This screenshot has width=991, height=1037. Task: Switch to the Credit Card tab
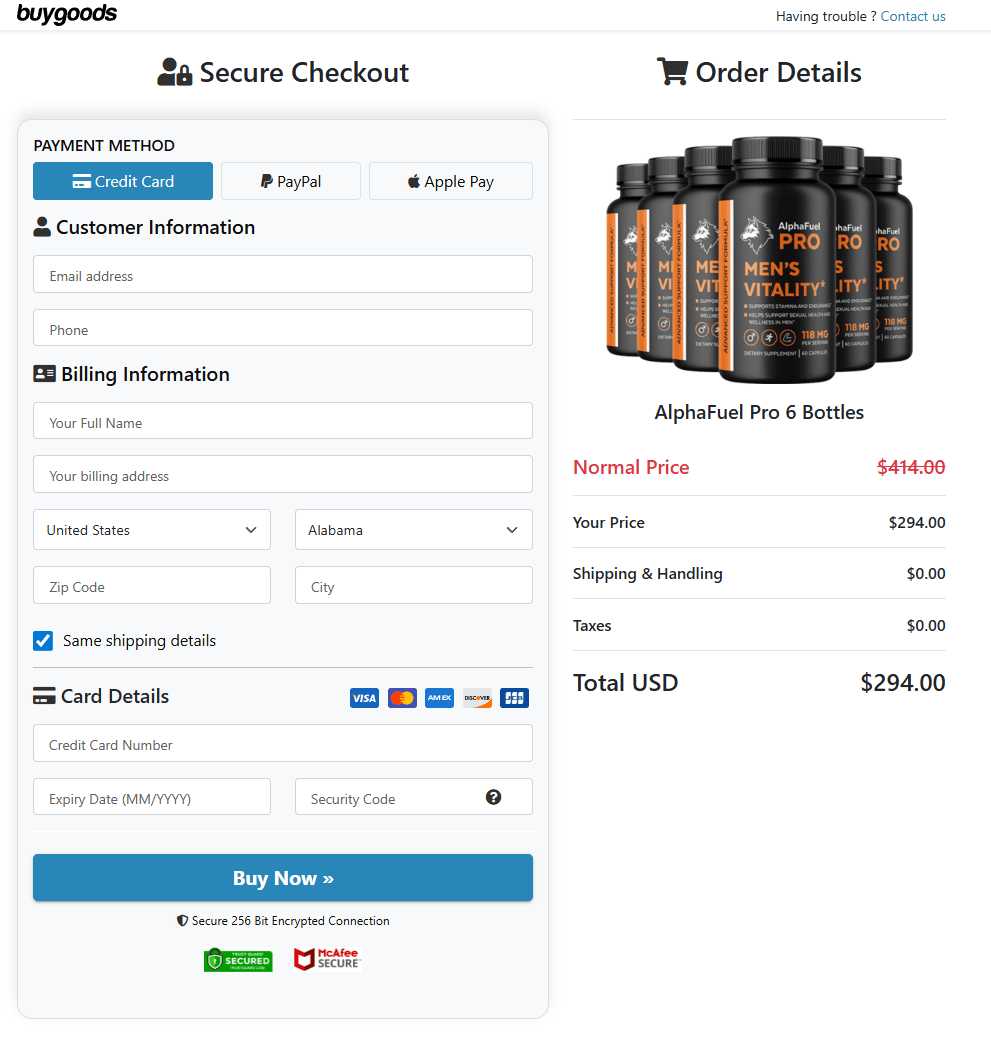point(122,181)
